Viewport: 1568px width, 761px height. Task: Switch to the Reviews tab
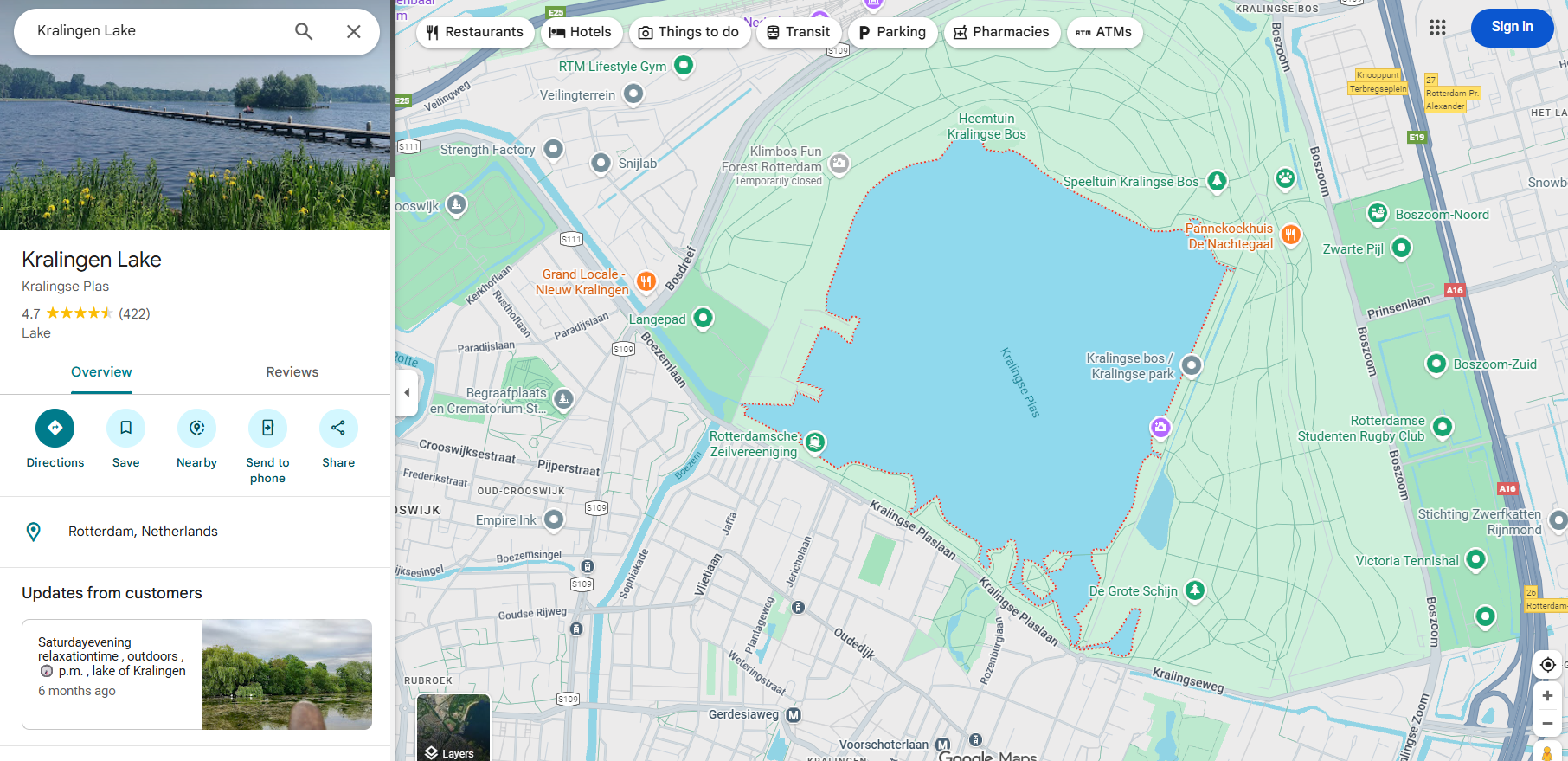point(292,372)
